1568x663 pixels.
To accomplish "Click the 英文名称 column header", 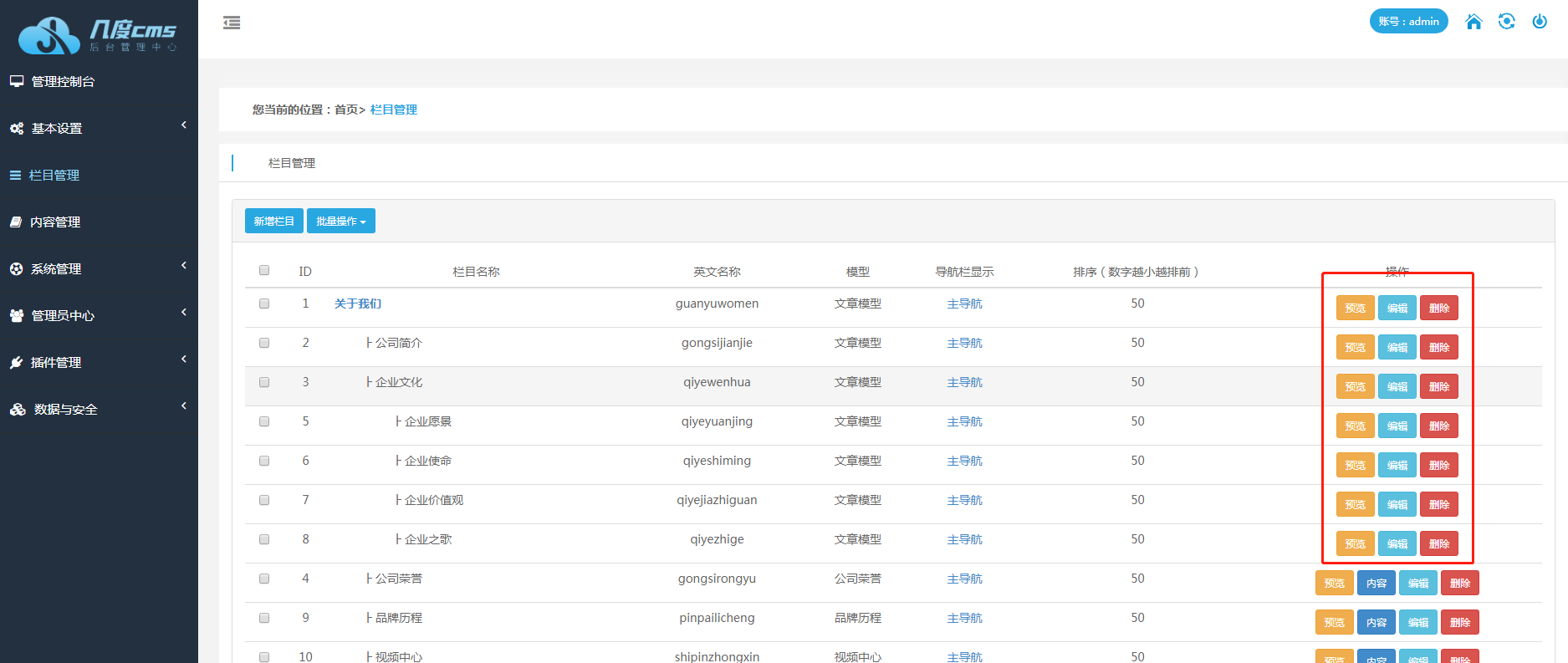I will [x=717, y=272].
